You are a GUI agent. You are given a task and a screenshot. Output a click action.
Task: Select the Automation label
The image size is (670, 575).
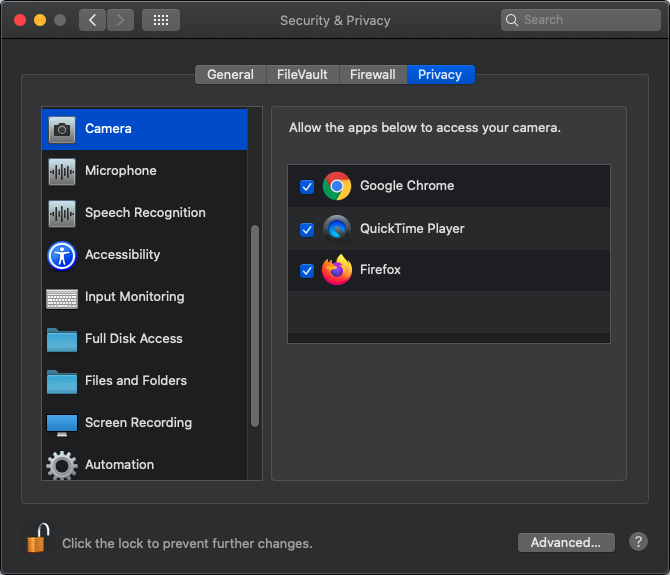point(120,464)
